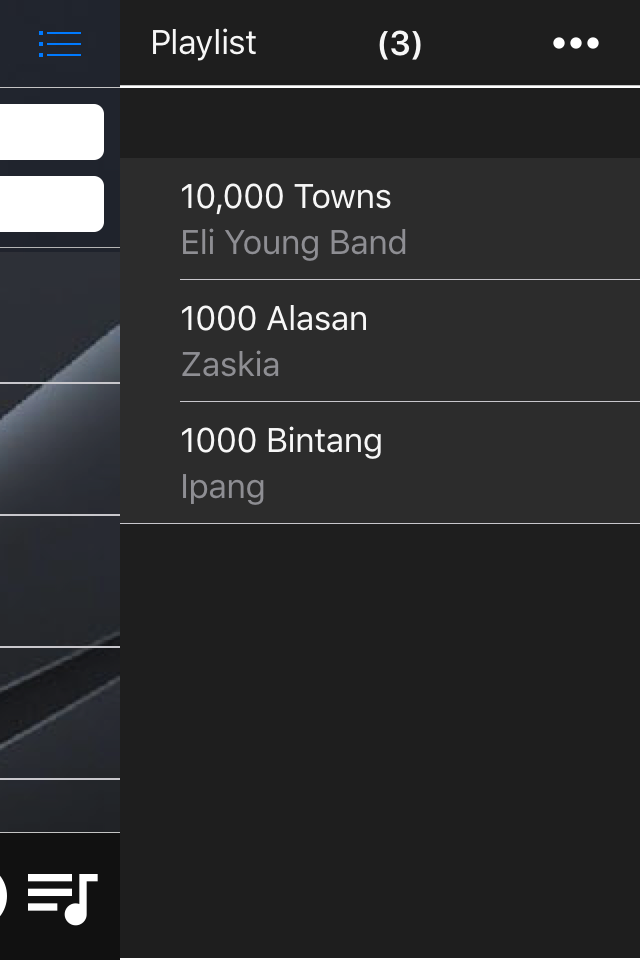The height and width of the screenshot is (960, 640).
Task: Click the lower white field in left panel
Action: [52, 204]
